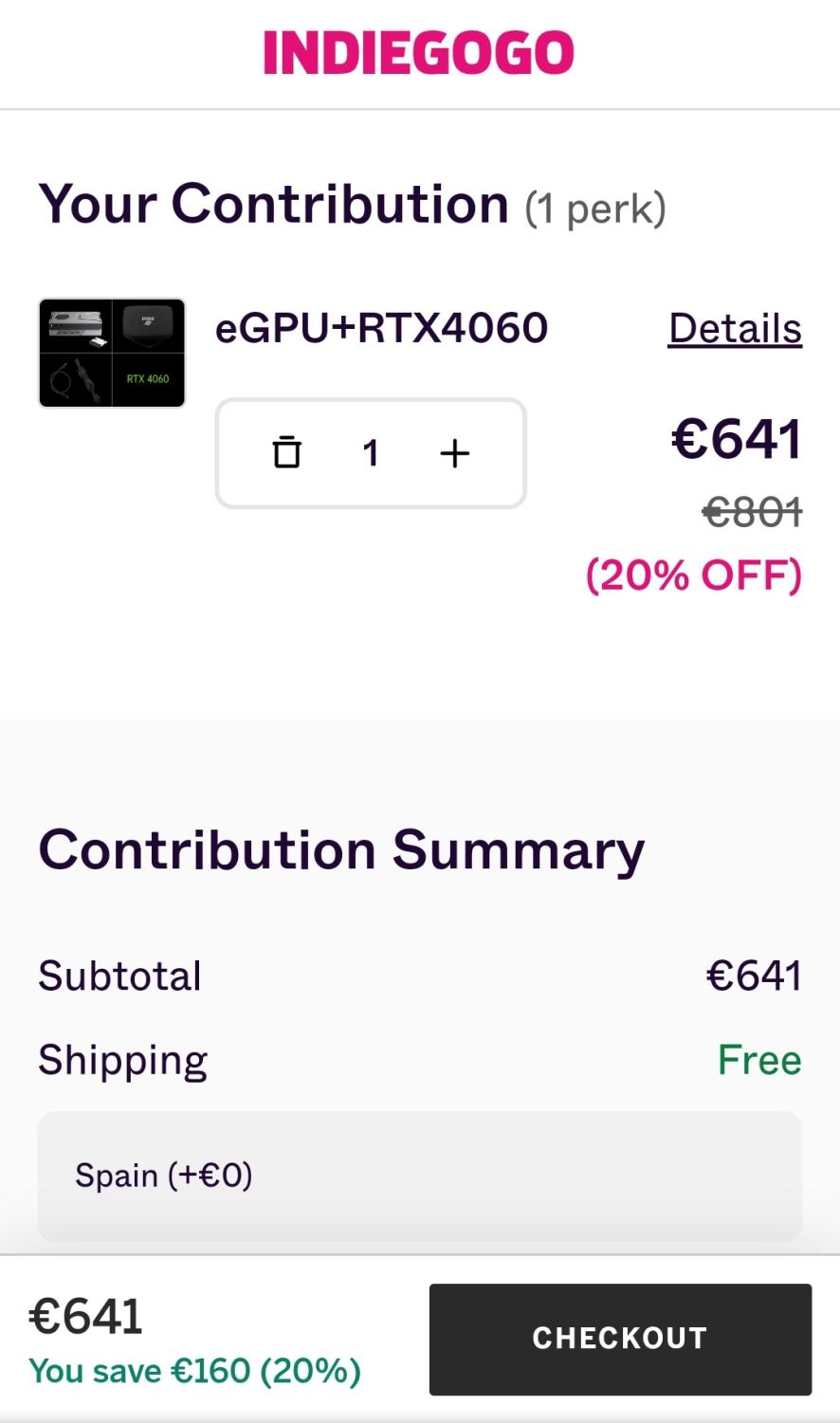Screen dimensions: 840x1423
Task: Click the You save €160 (20%) text
Action: point(194,1371)
